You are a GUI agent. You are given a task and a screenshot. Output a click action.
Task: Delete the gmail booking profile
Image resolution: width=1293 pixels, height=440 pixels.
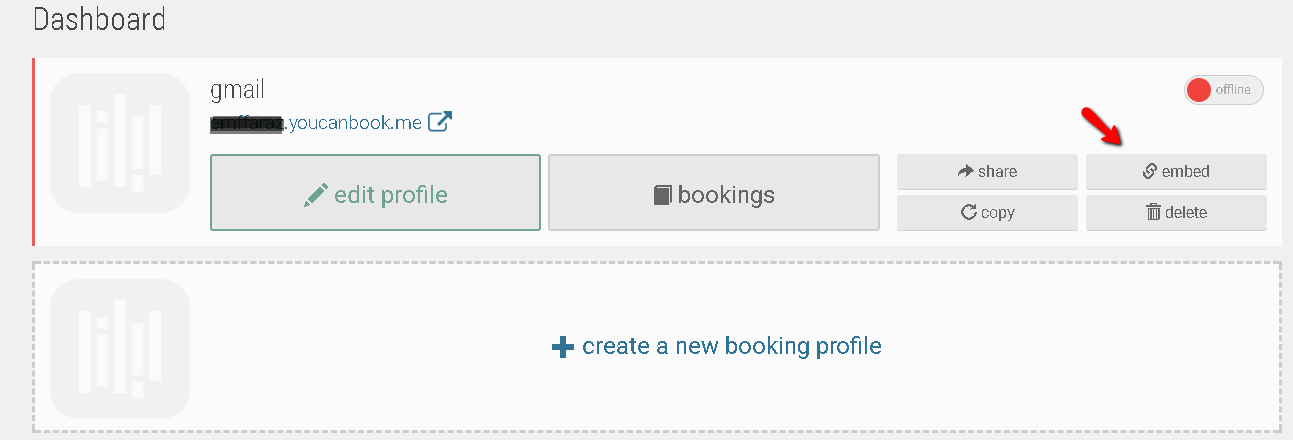coord(1176,212)
